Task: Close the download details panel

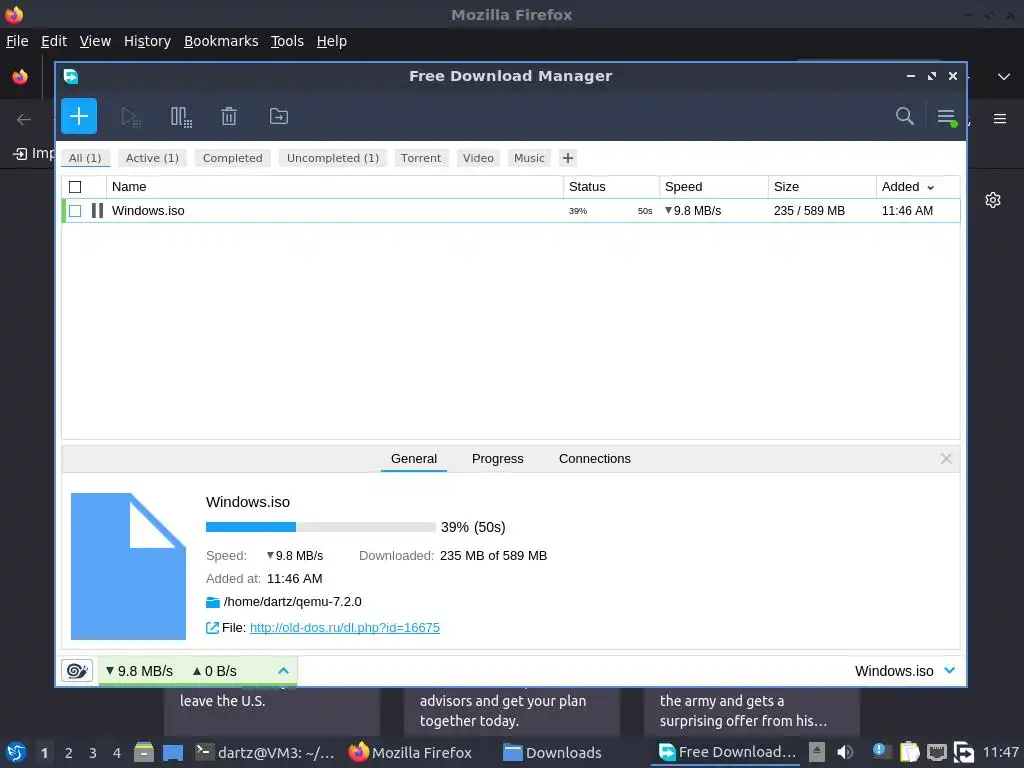Action: point(946,458)
